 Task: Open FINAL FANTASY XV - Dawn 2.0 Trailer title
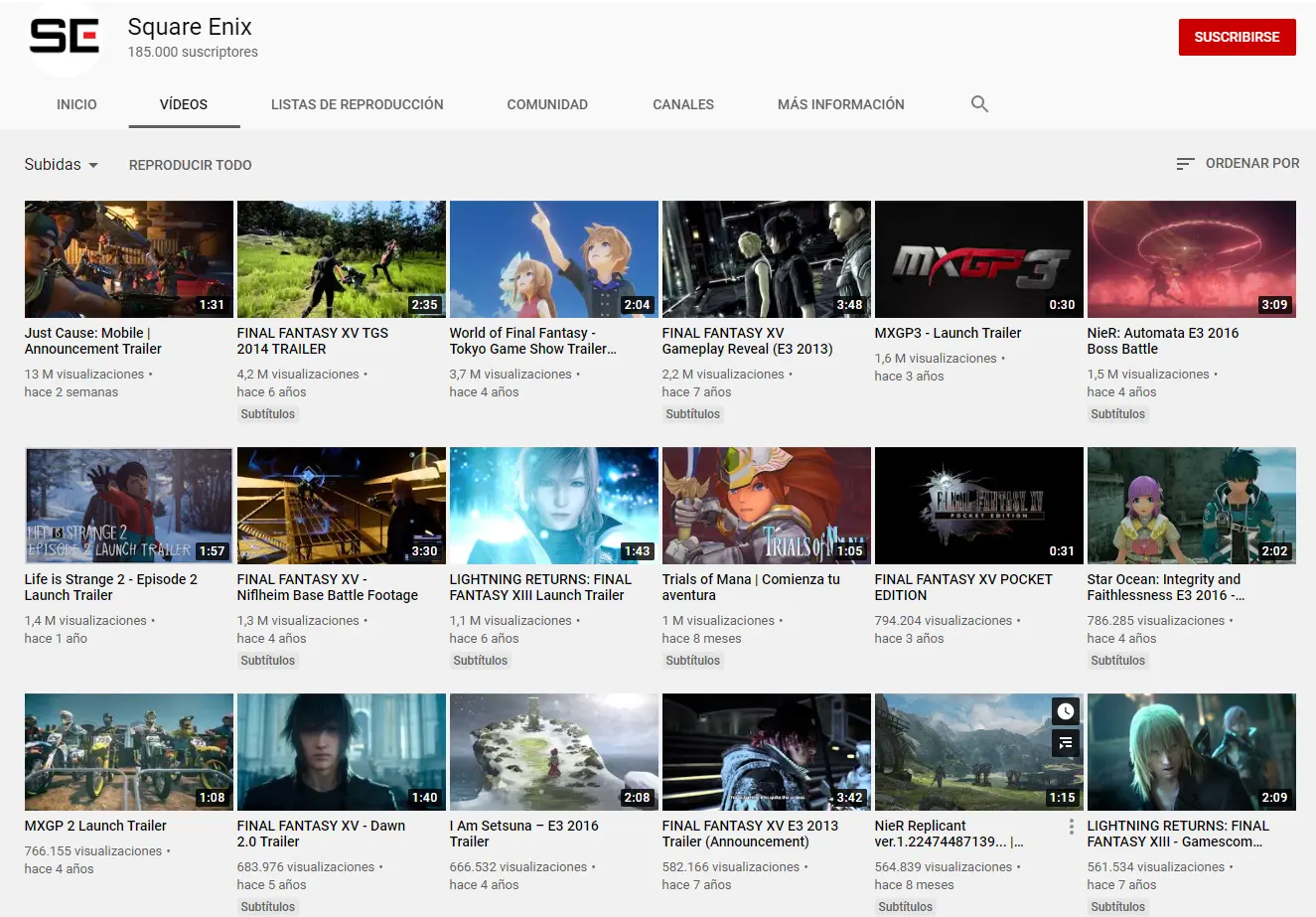coord(321,834)
